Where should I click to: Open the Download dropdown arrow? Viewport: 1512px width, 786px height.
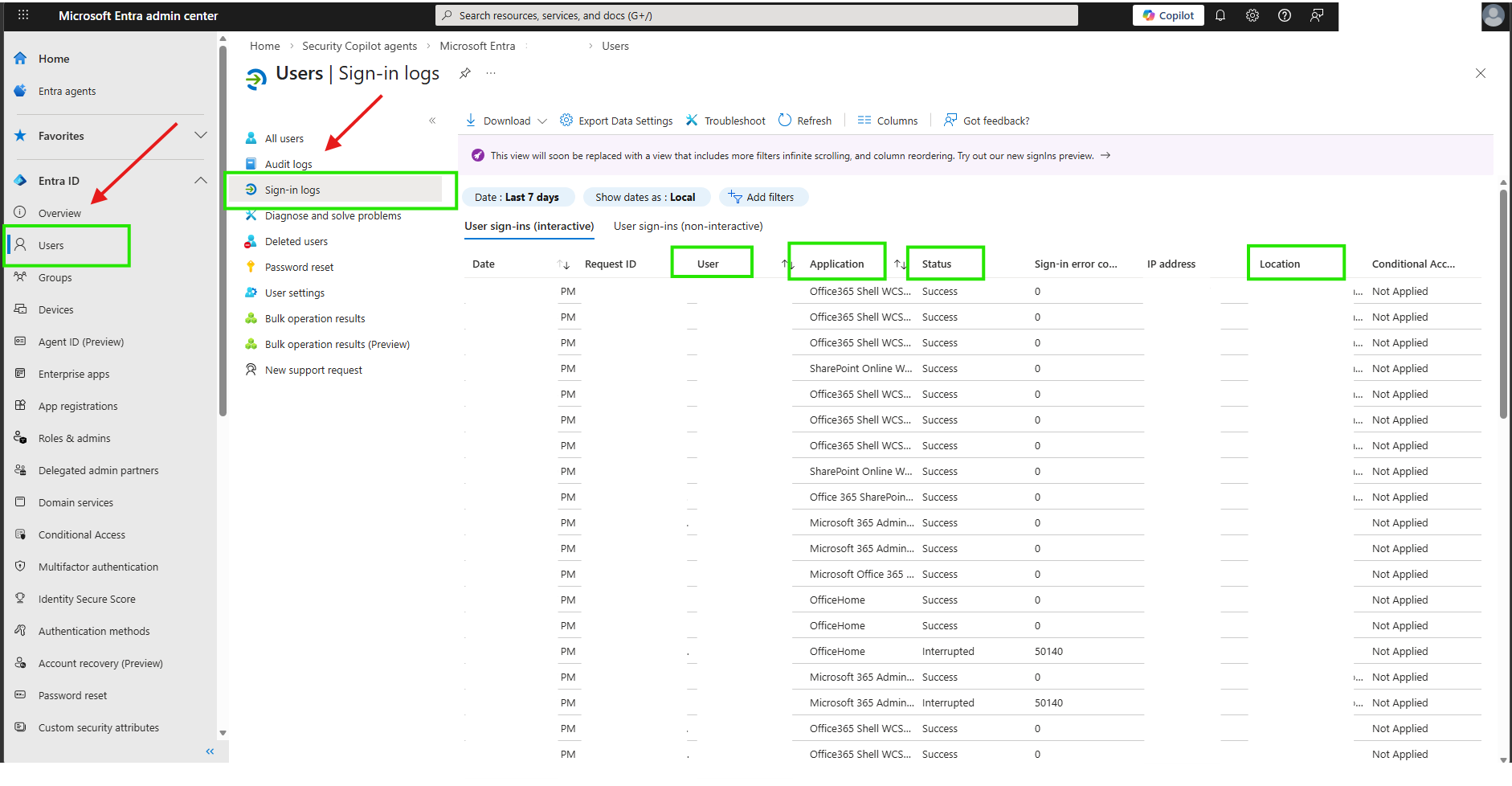point(542,121)
